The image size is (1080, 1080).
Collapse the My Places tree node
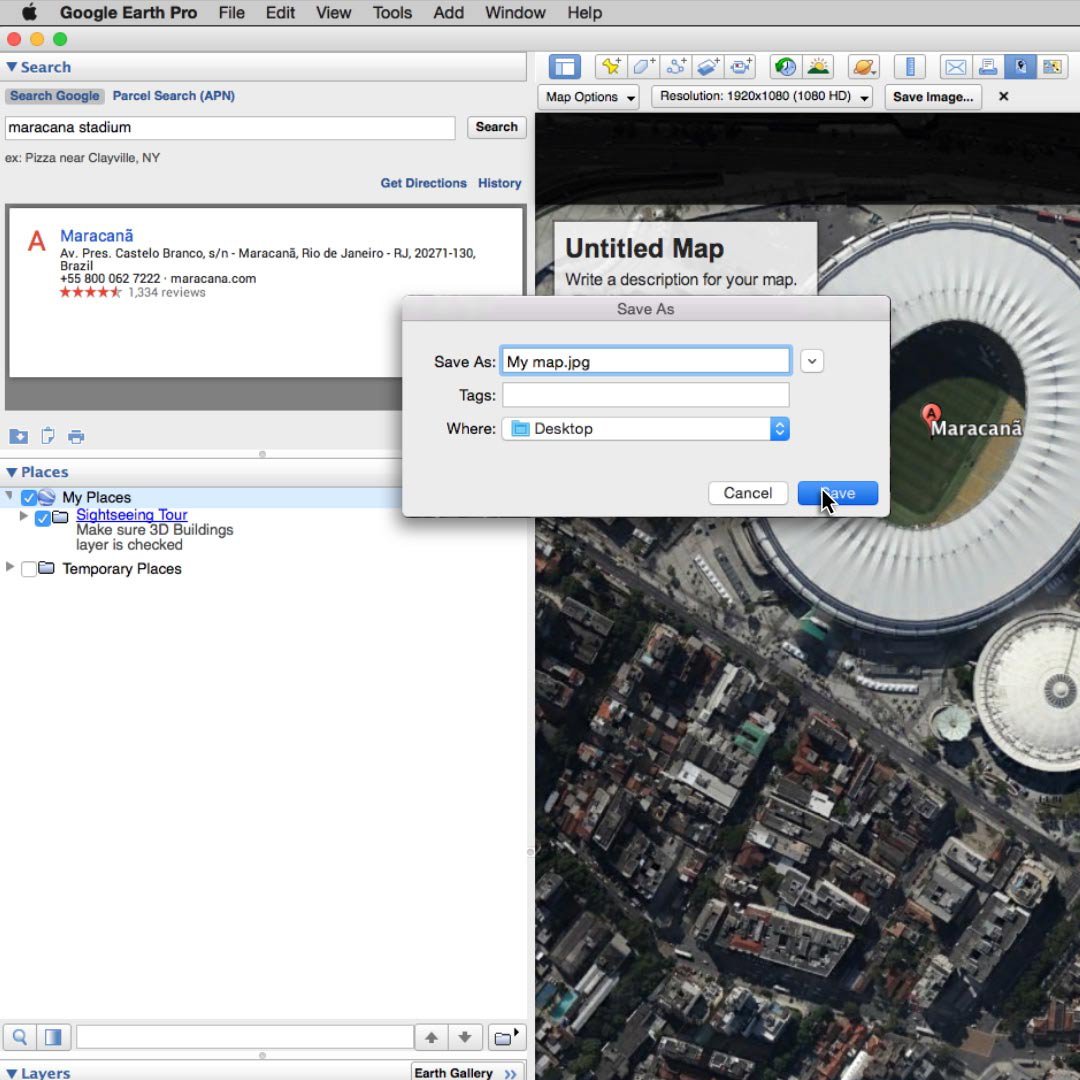(x=9, y=495)
